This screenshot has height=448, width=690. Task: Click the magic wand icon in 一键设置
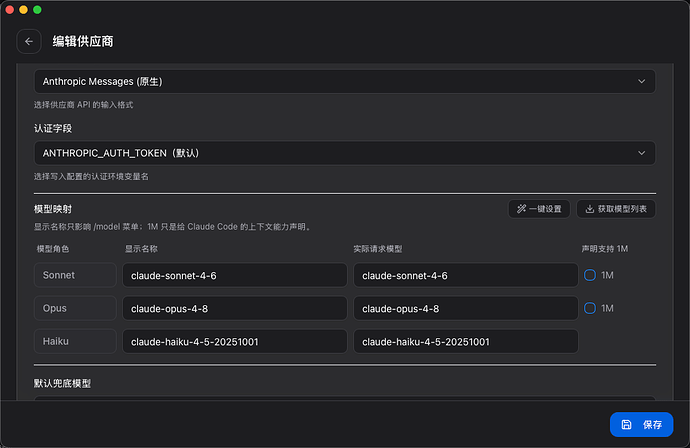click(521, 209)
